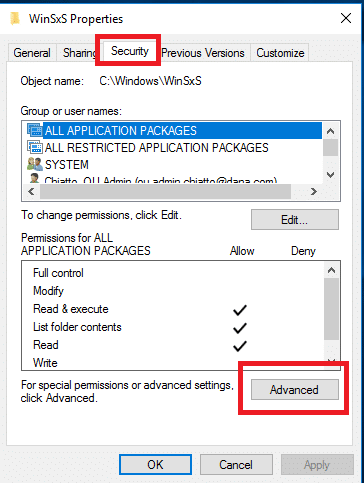Close the WinSxS Properties dialog

pos(346,18)
